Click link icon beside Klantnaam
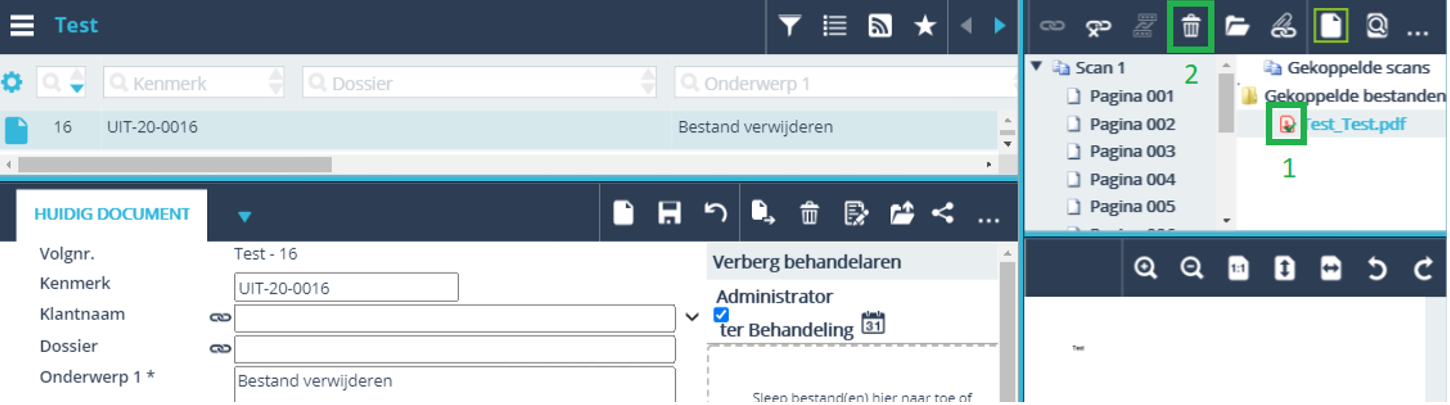Viewport: 1450px width, 405px height. tap(220, 318)
